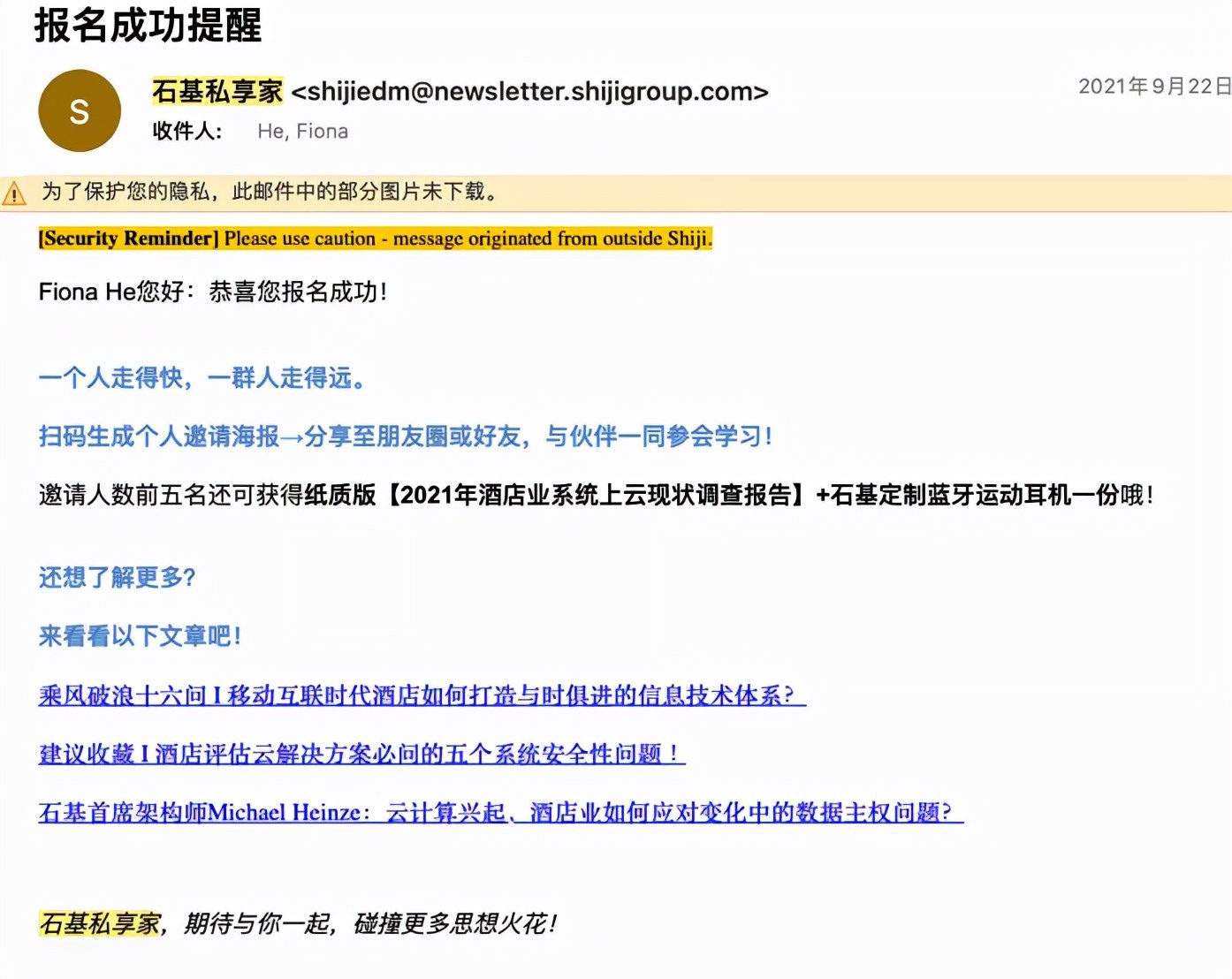Click the Security Reminder banner text
This screenshot has width=1232, height=979.
pyautogui.click(x=375, y=239)
